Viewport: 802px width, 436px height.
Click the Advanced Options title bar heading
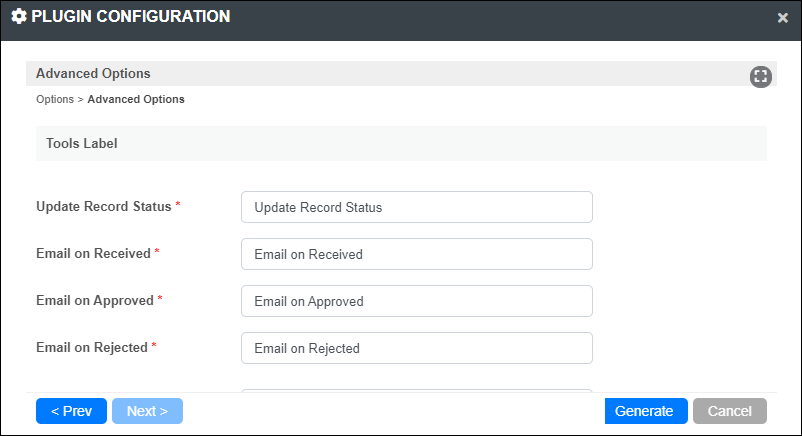point(93,74)
